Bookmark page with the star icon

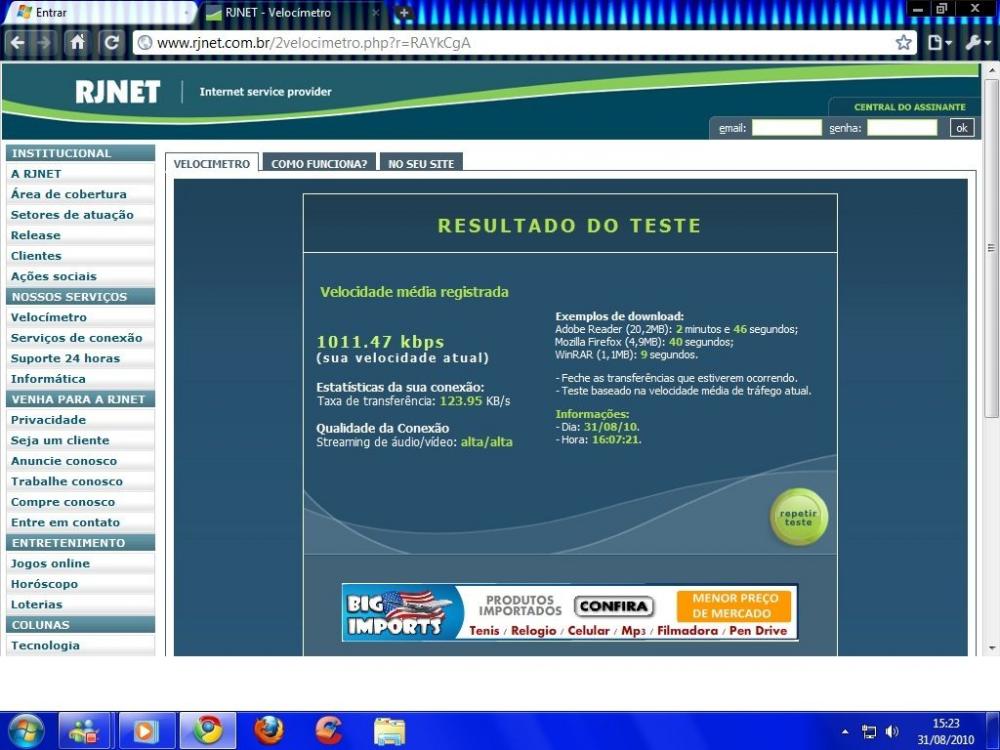click(x=903, y=43)
